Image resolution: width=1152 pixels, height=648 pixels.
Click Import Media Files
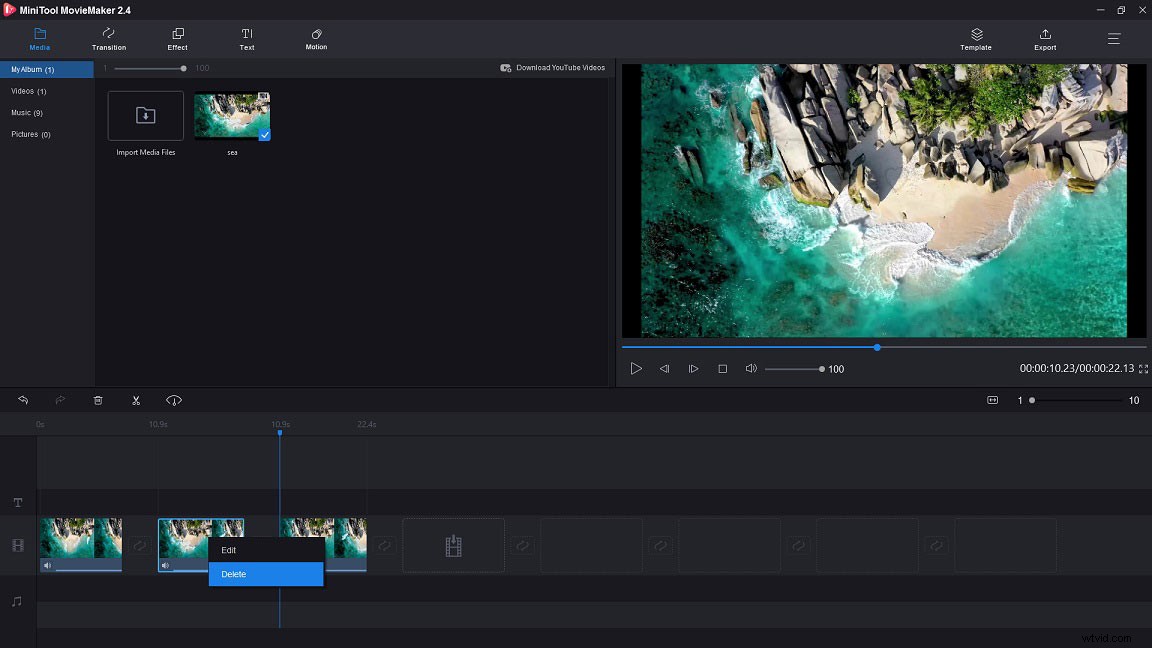(x=145, y=115)
